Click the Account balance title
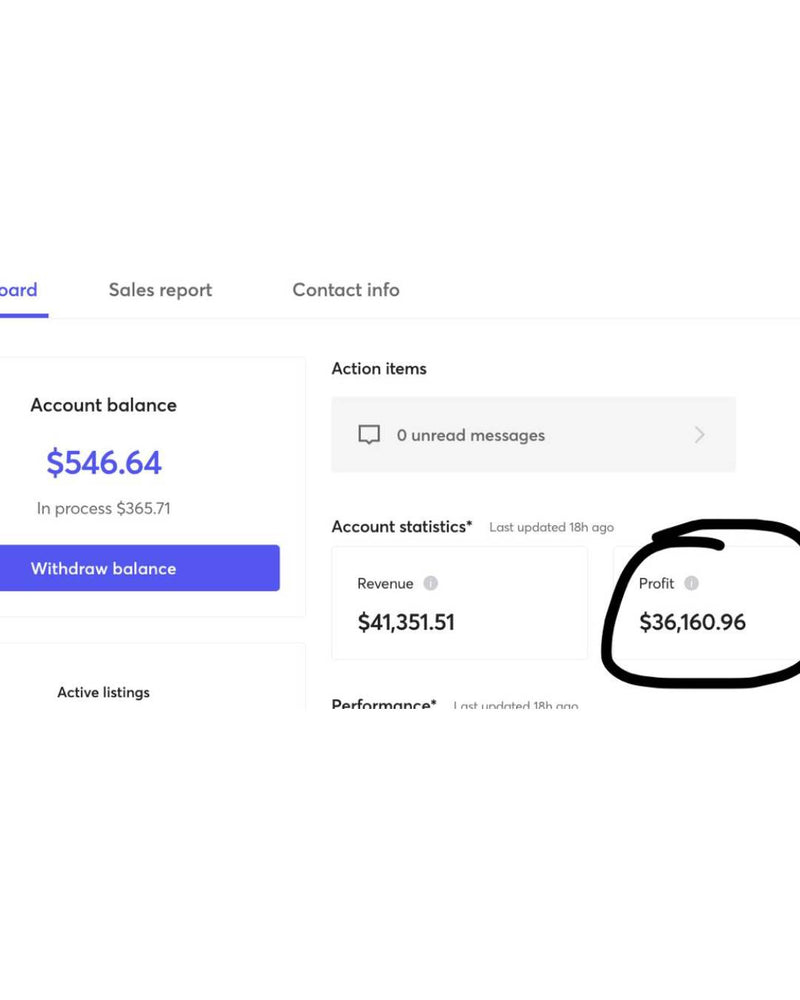This screenshot has width=800, height=1000. [x=103, y=405]
